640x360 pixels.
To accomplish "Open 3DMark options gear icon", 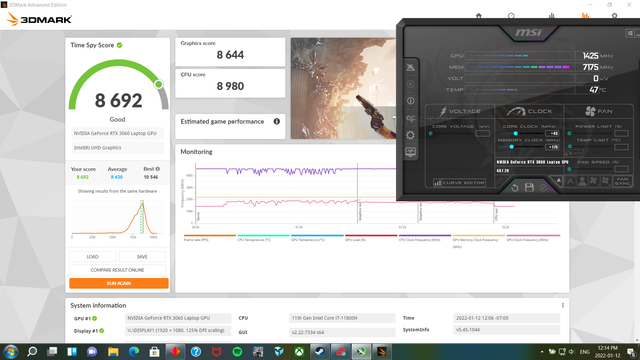I will (x=614, y=16).
